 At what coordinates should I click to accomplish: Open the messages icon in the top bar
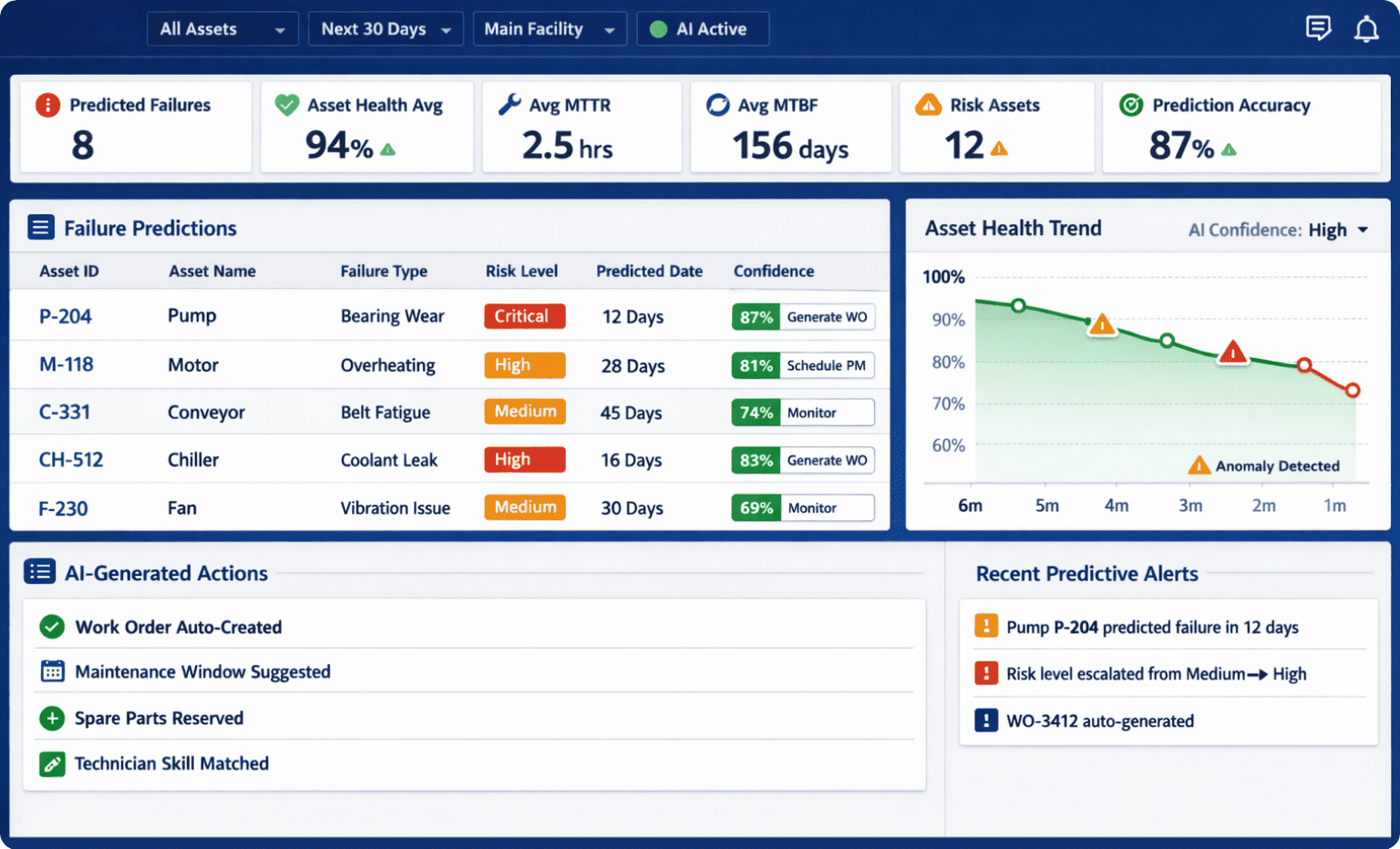1318,28
